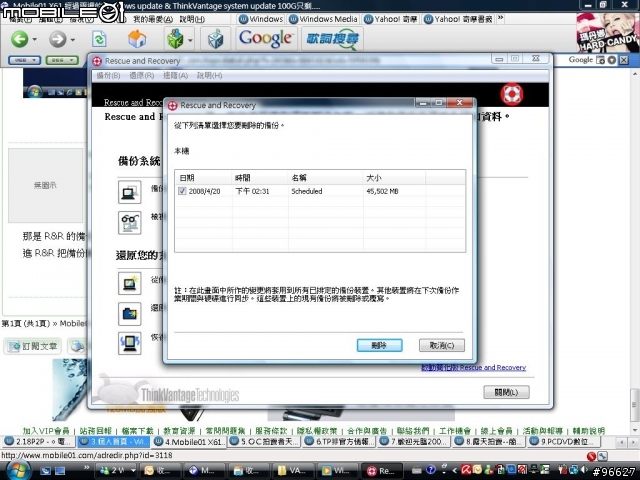Click the backup system computer icon

[129, 192]
